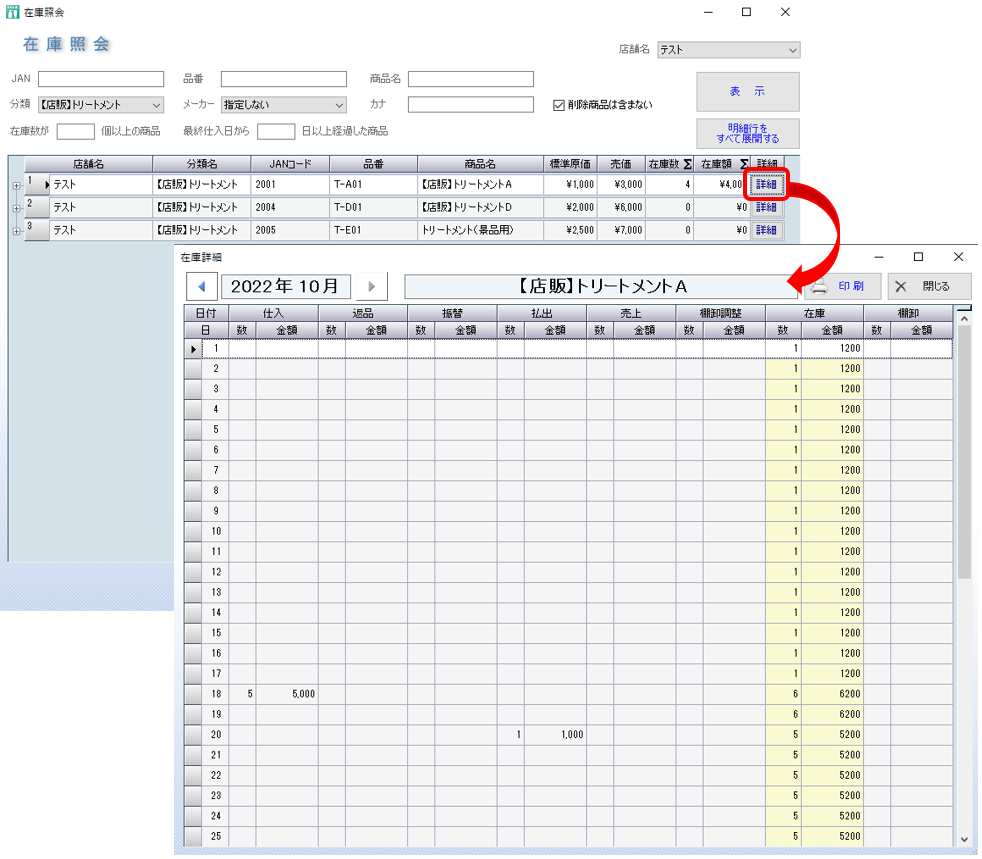The image size is (982, 859).
Task: Close stock detail with 閉じる button
Action: pos(929,286)
